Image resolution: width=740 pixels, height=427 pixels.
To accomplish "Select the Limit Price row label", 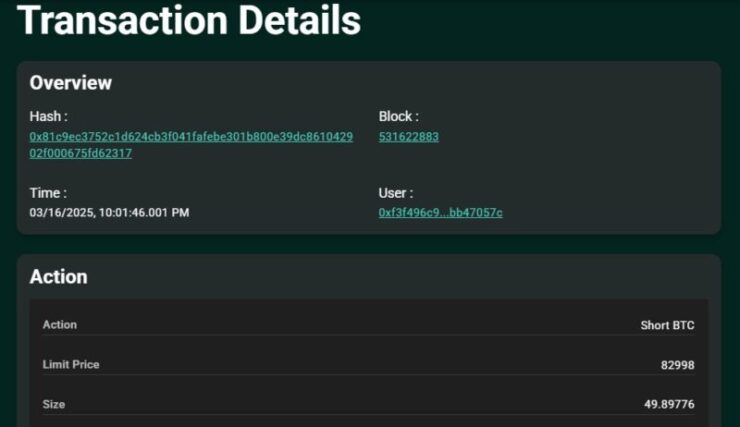I will (71, 365).
